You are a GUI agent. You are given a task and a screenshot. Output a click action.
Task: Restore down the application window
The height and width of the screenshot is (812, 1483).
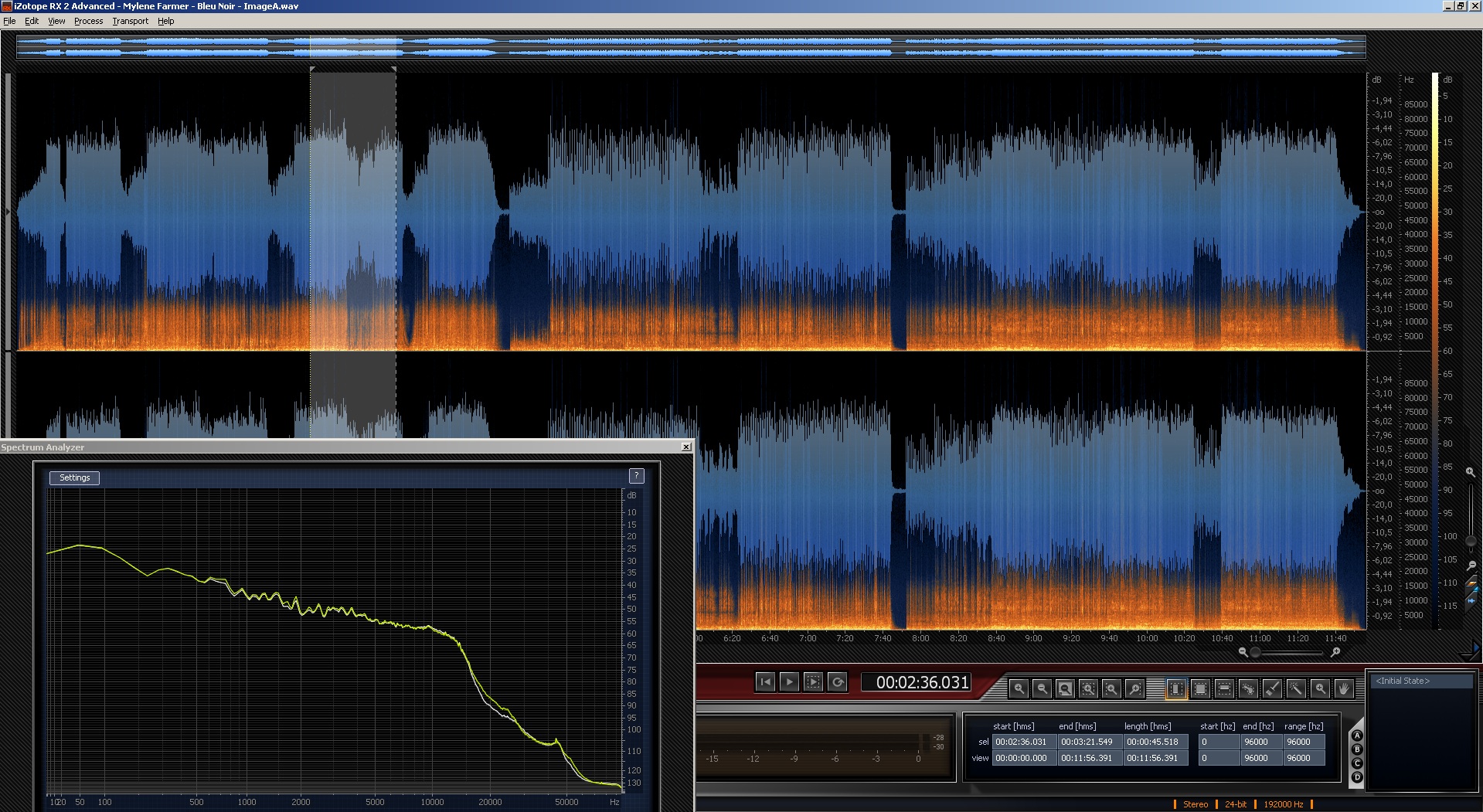point(1461,6)
